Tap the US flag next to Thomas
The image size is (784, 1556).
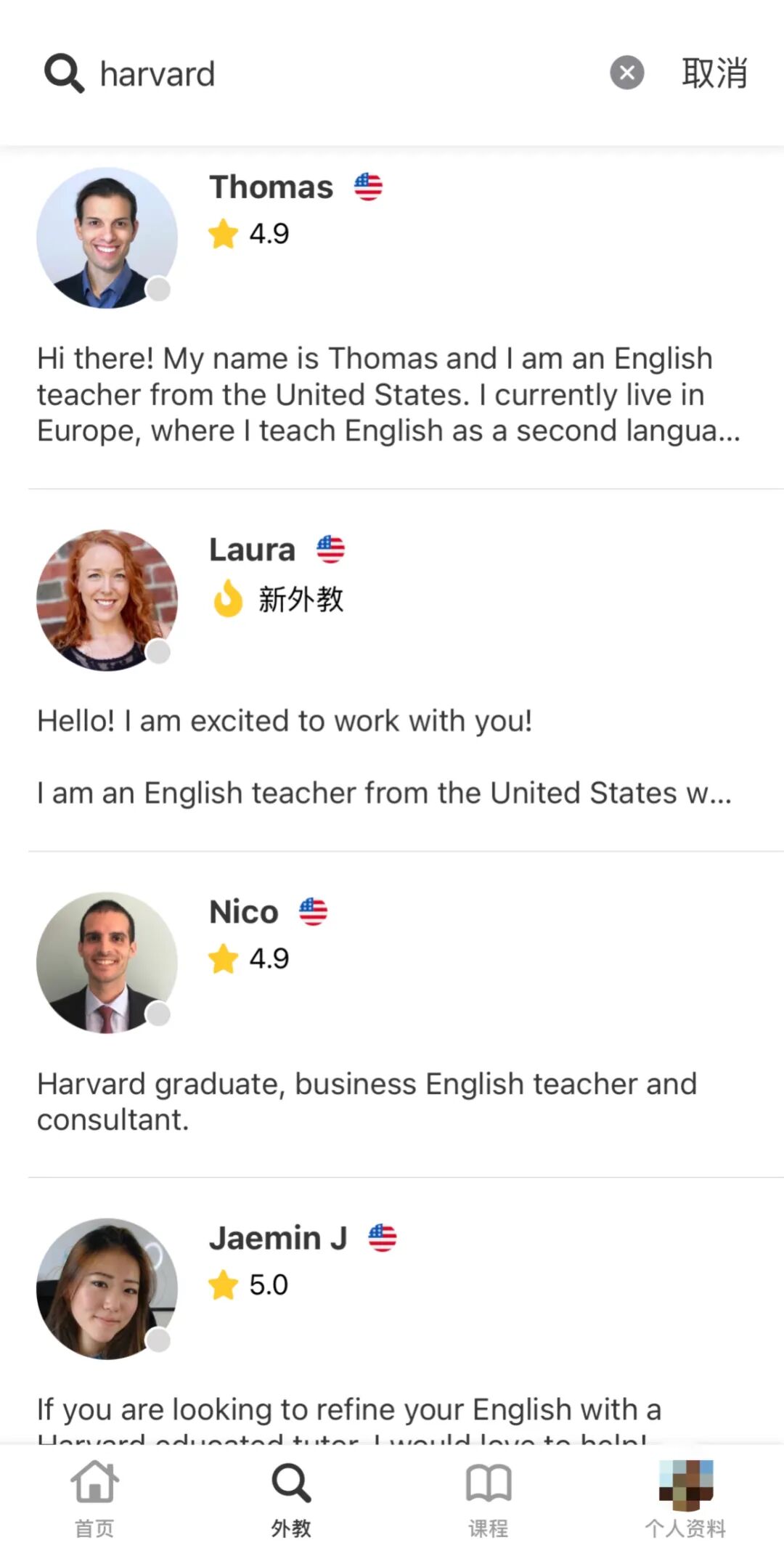pos(369,187)
